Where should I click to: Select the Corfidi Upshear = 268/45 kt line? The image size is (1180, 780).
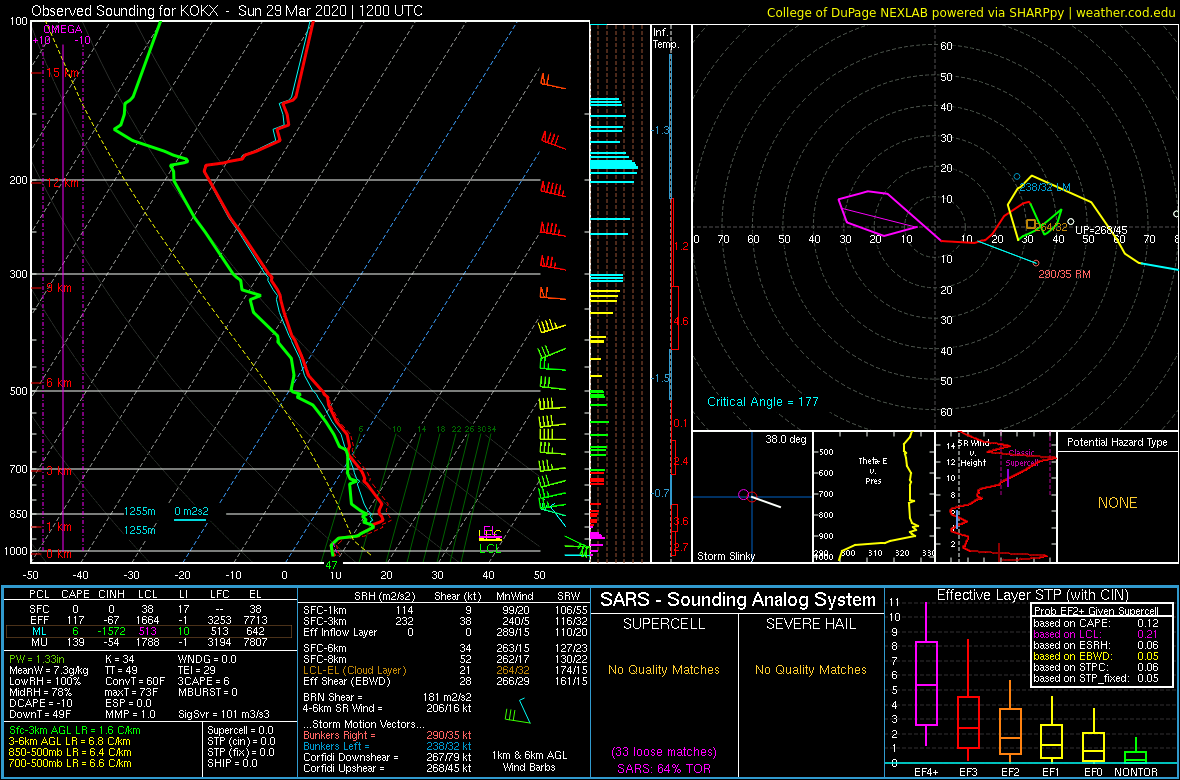tap(387, 769)
